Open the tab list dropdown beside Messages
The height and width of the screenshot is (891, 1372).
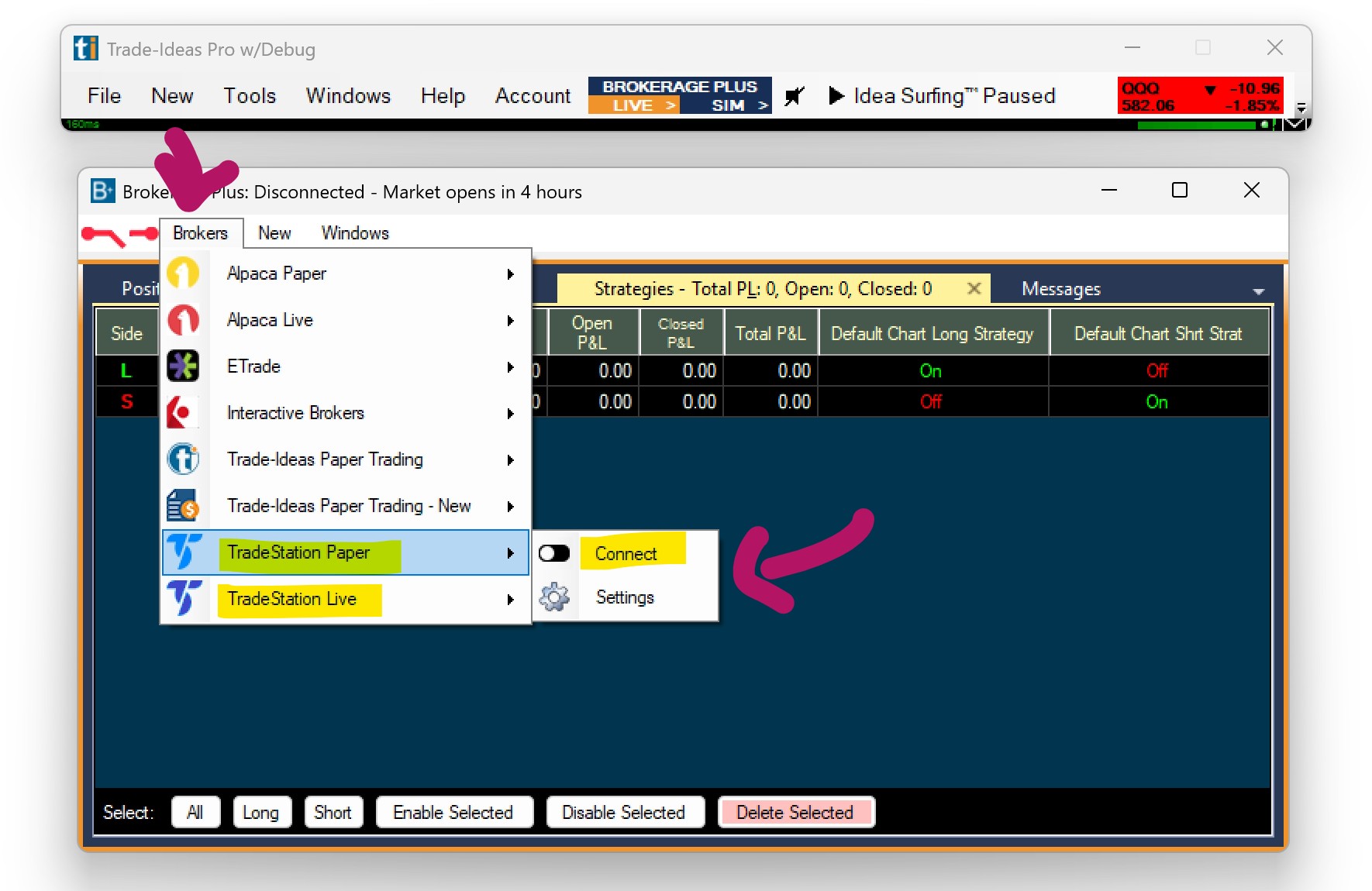click(x=1258, y=291)
